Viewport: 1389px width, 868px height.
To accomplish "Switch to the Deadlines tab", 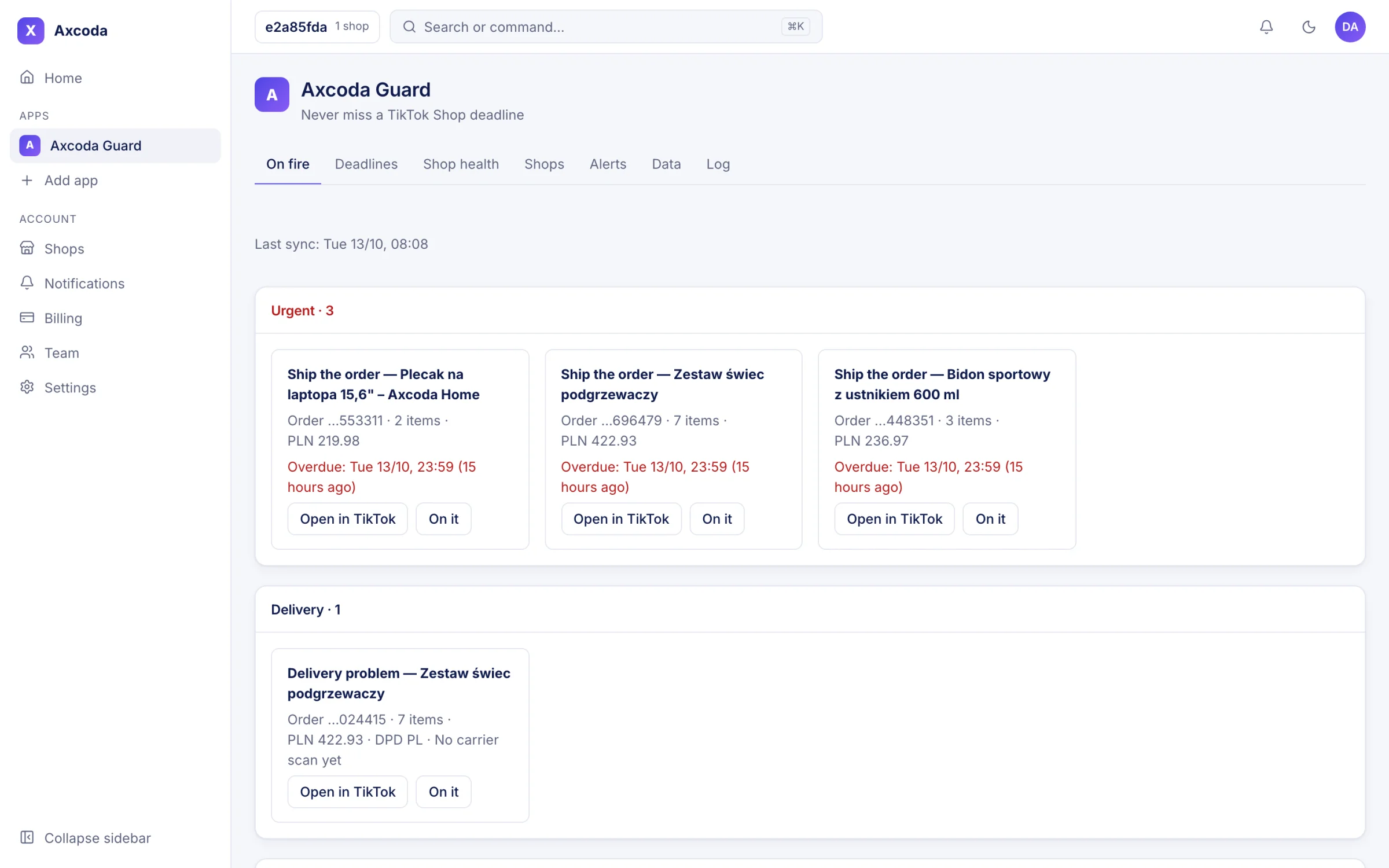I will click(x=366, y=164).
